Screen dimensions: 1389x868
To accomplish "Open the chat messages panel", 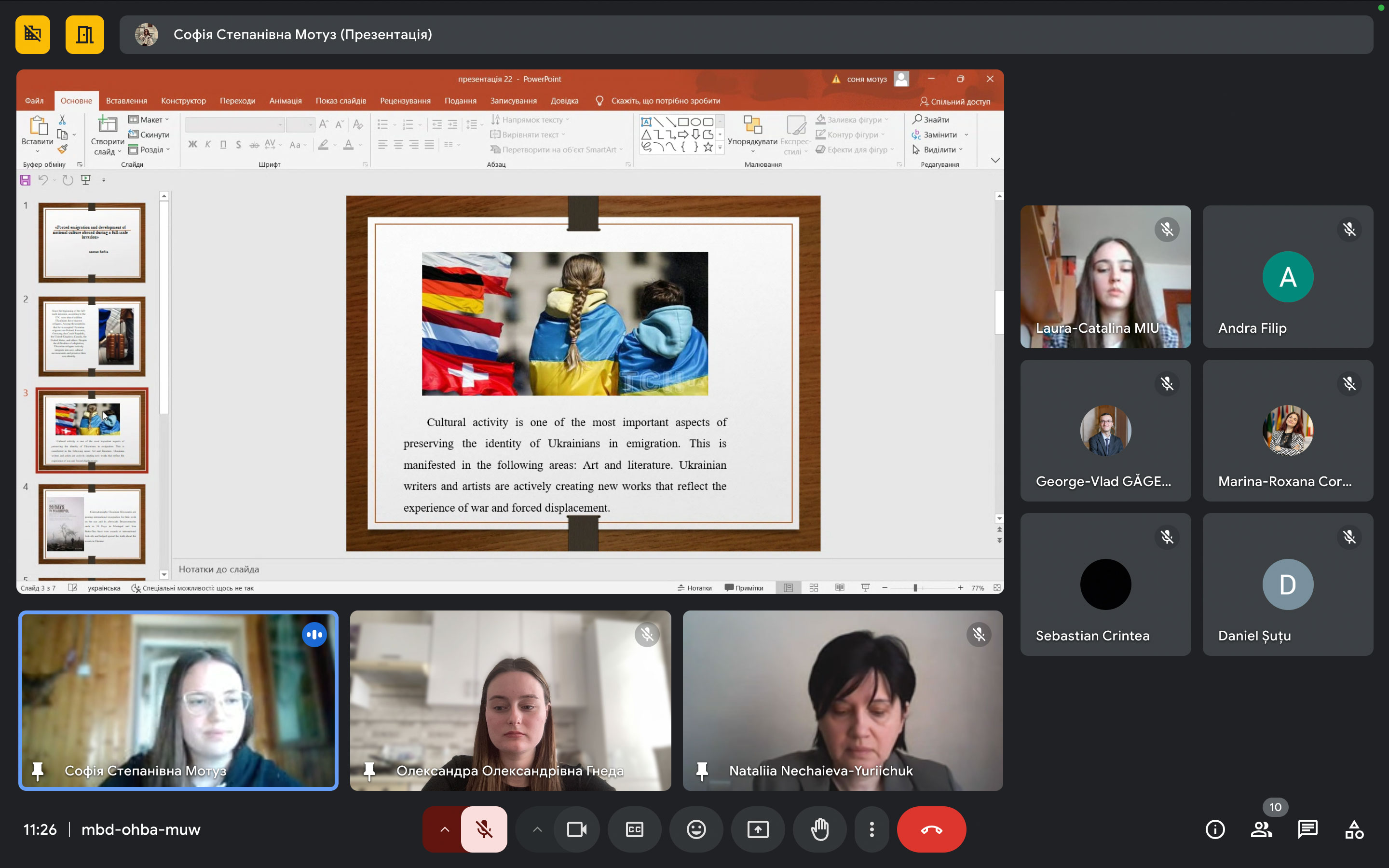I will coord(1307,829).
